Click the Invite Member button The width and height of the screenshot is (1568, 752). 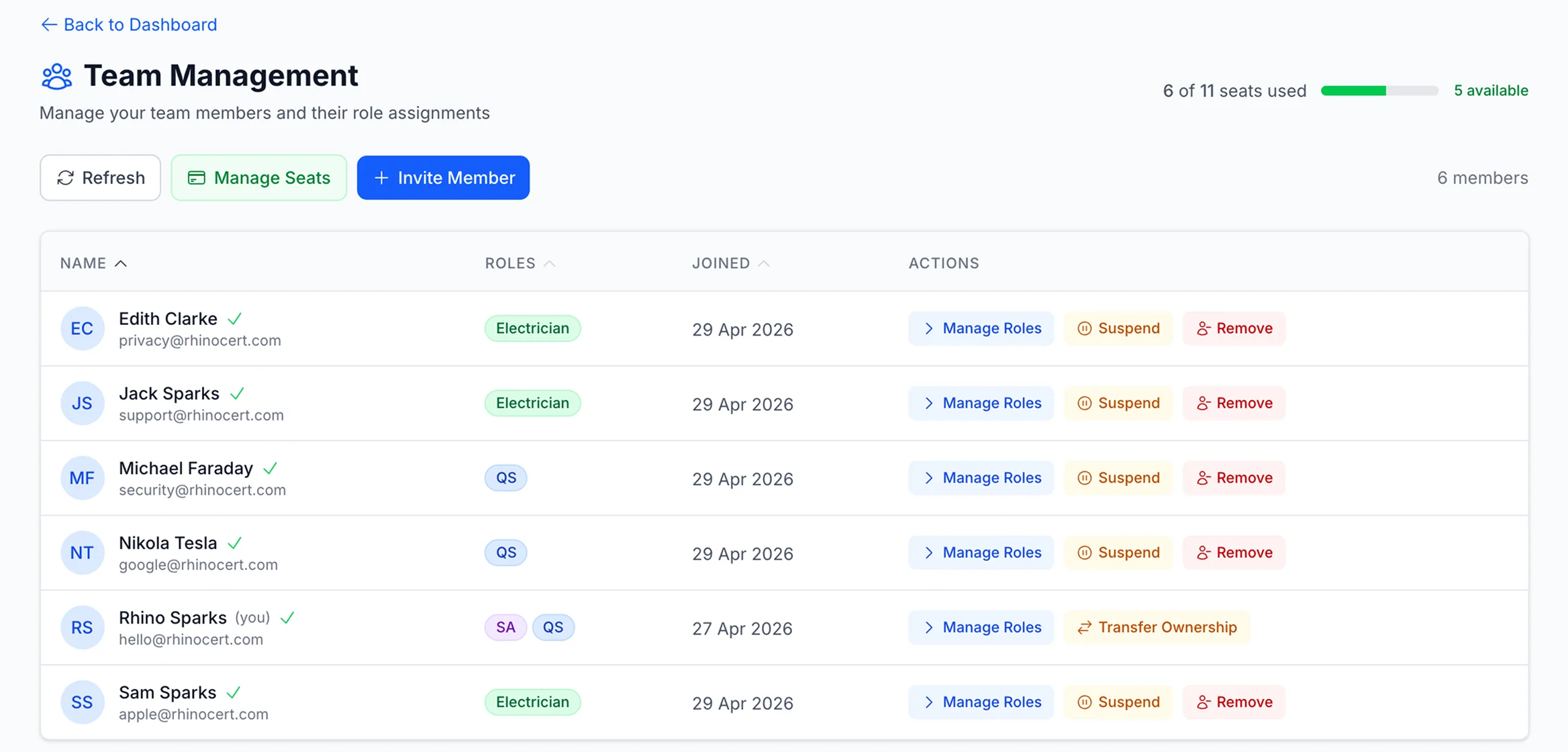tap(443, 178)
